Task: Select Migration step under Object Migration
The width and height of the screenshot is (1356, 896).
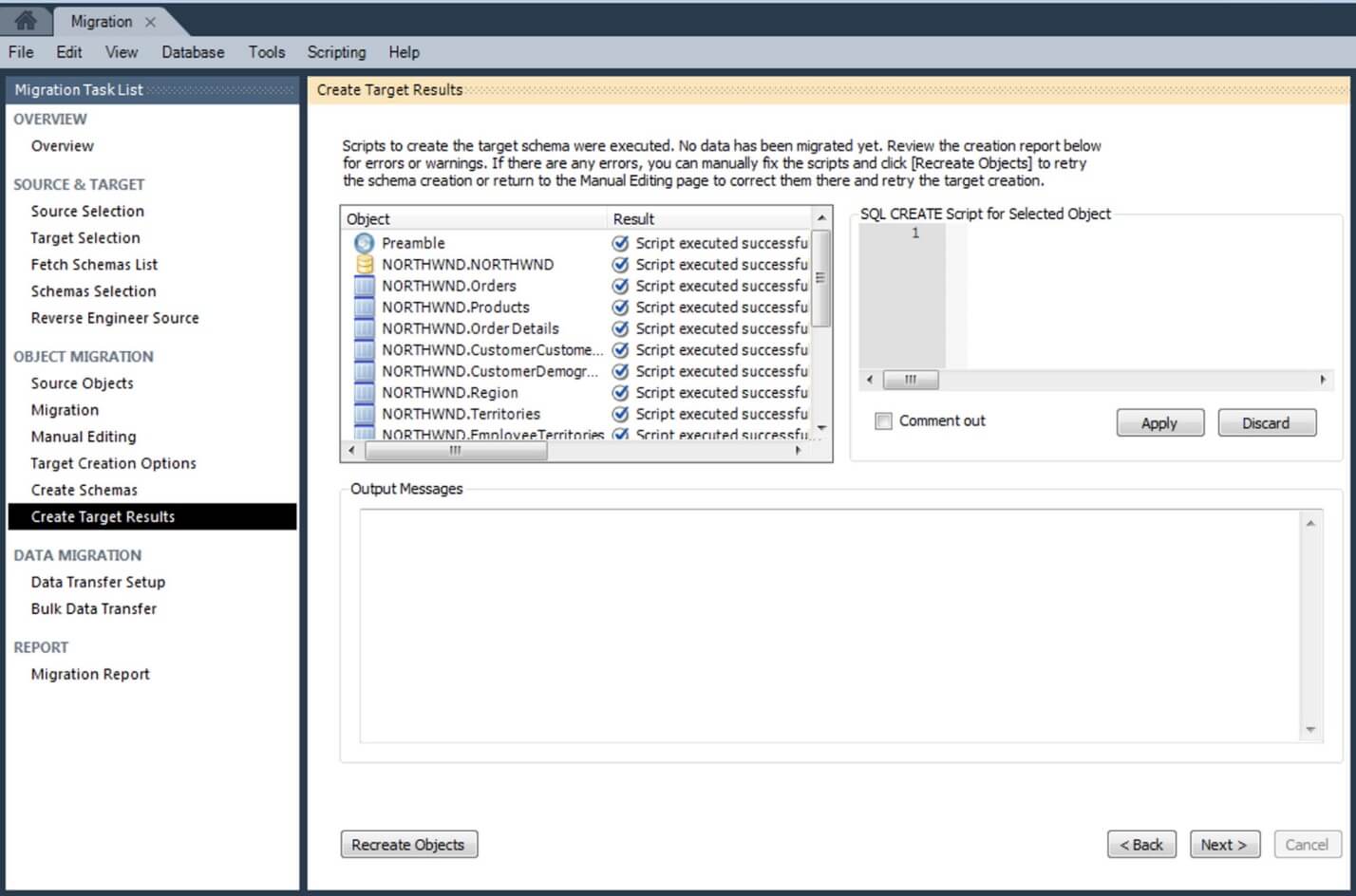Action: coord(65,410)
